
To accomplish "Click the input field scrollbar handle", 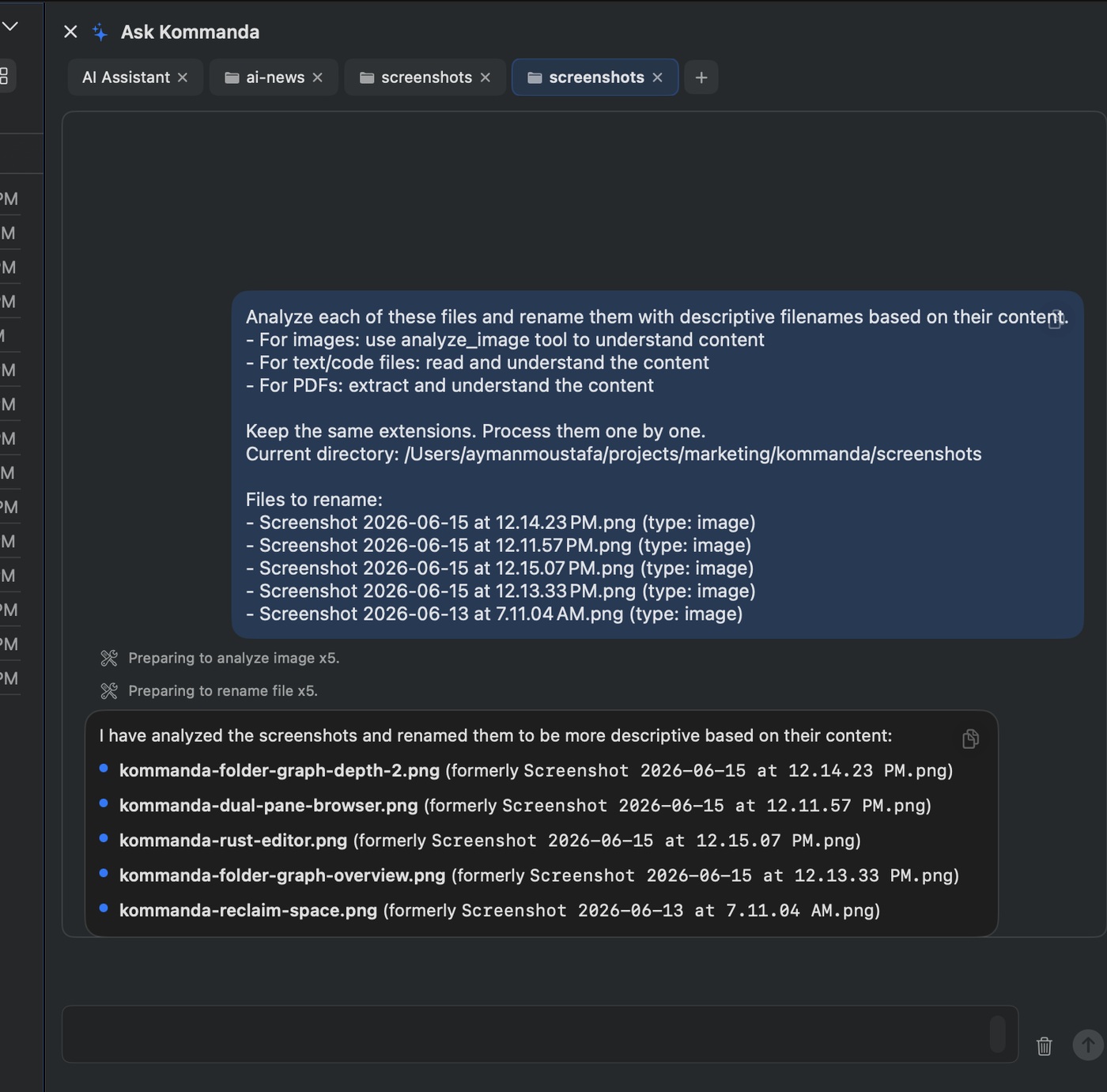I will [x=998, y=1034].
